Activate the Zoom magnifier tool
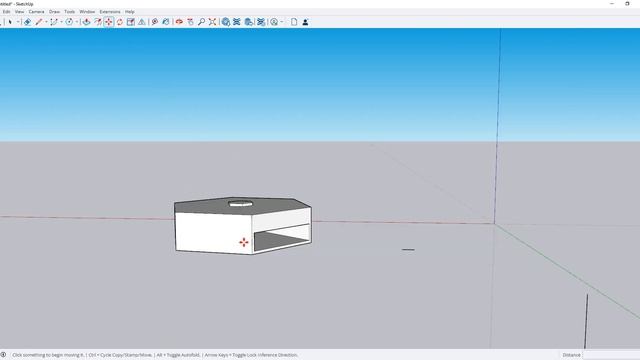This screenshot has height=360, width=640. tap(201, 22)
